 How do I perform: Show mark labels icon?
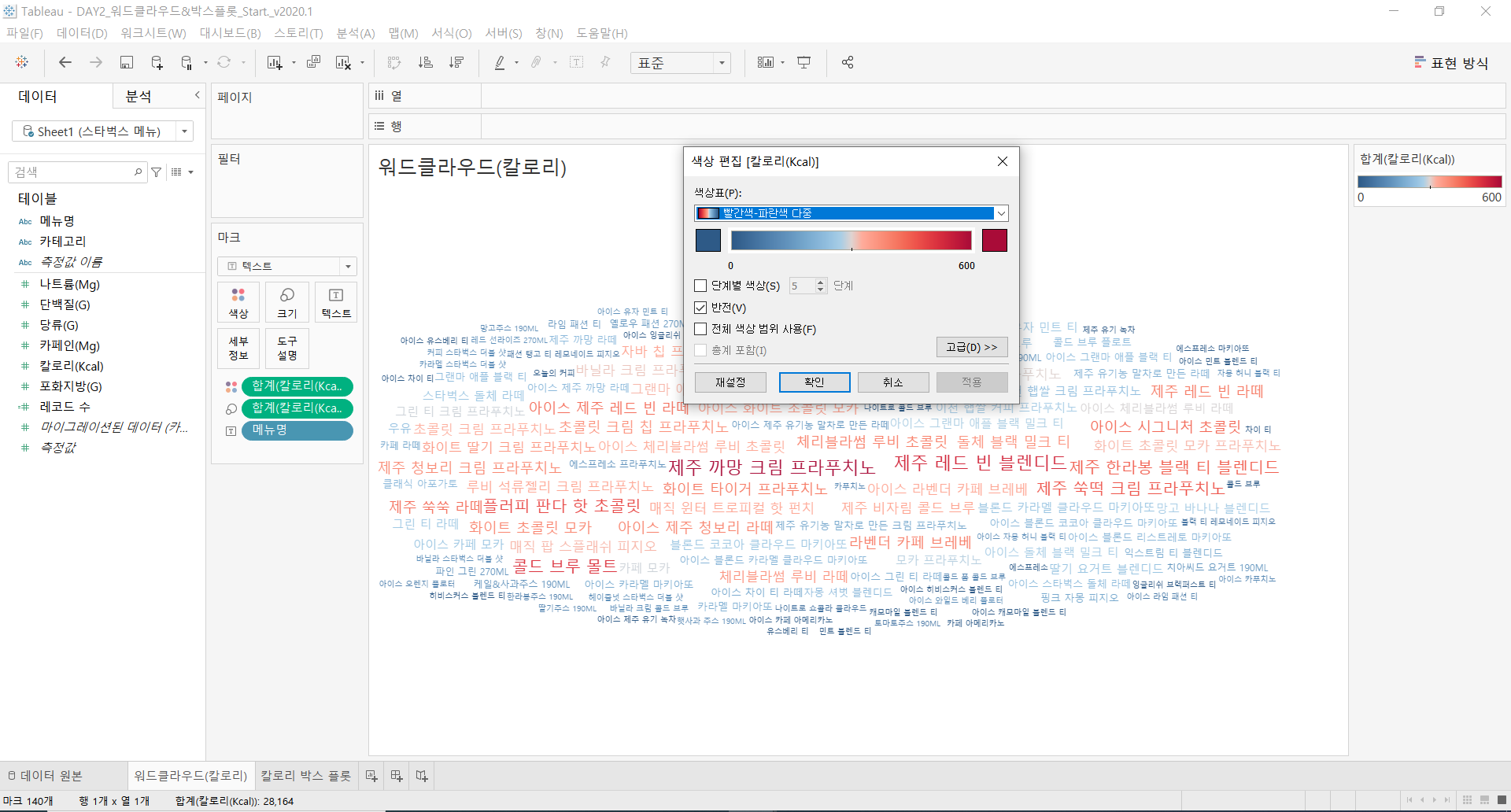[x=576, y=62]
